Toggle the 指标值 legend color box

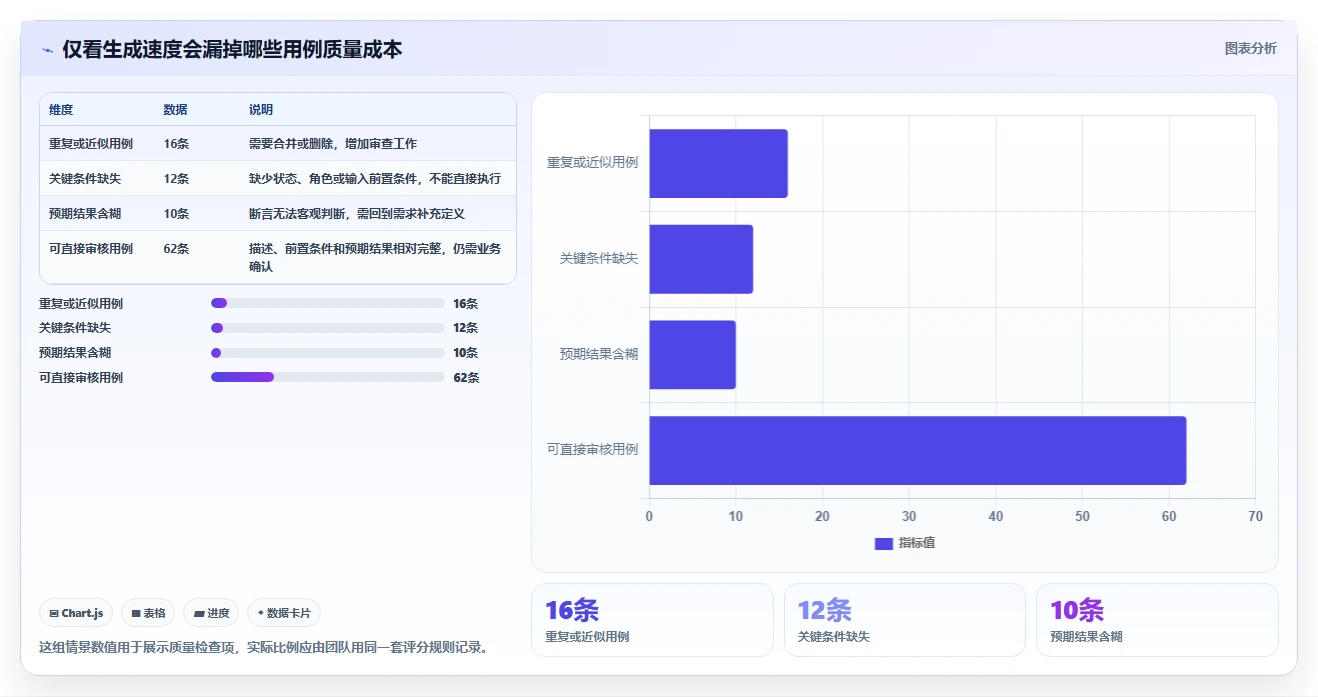tap(883, 543)
